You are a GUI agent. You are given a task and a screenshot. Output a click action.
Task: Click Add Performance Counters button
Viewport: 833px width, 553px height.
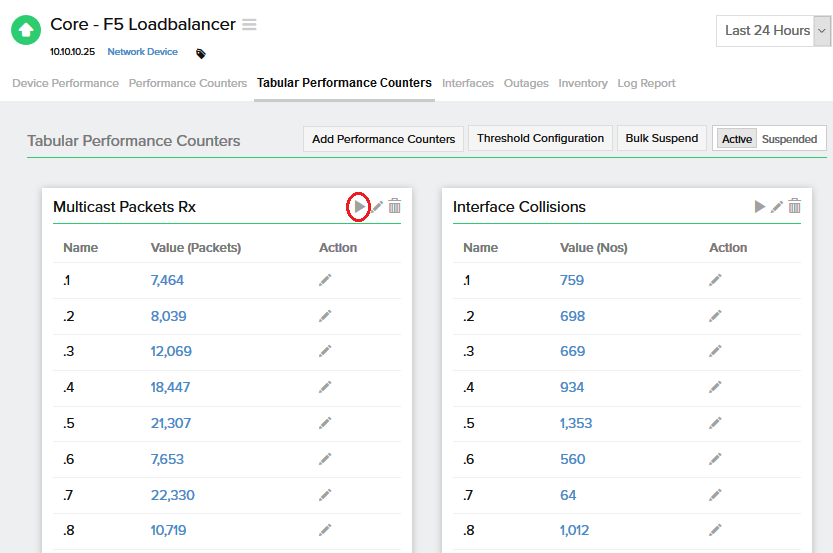point(383,139)
